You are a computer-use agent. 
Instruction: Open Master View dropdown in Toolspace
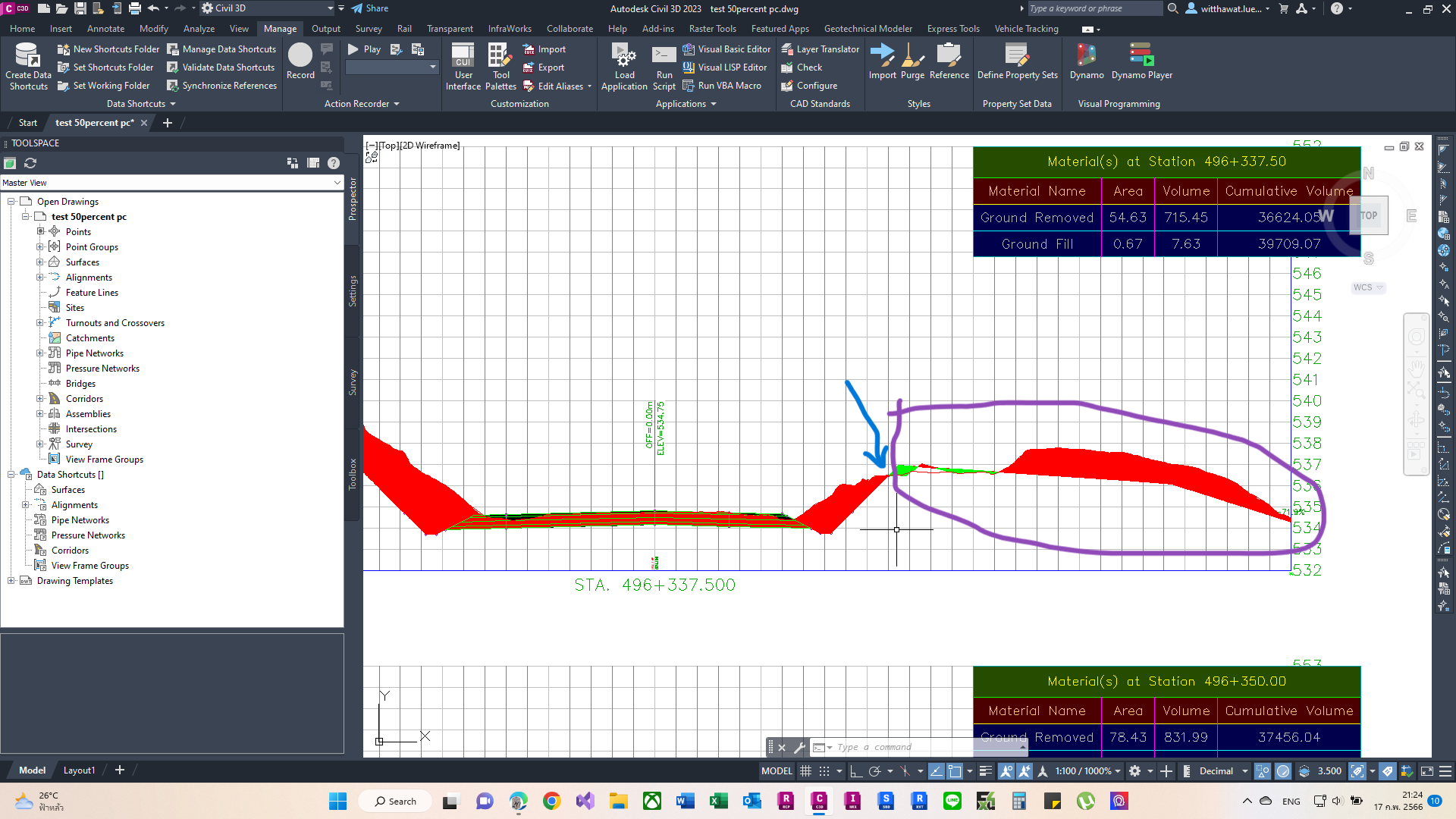click(x=171, y=183)
